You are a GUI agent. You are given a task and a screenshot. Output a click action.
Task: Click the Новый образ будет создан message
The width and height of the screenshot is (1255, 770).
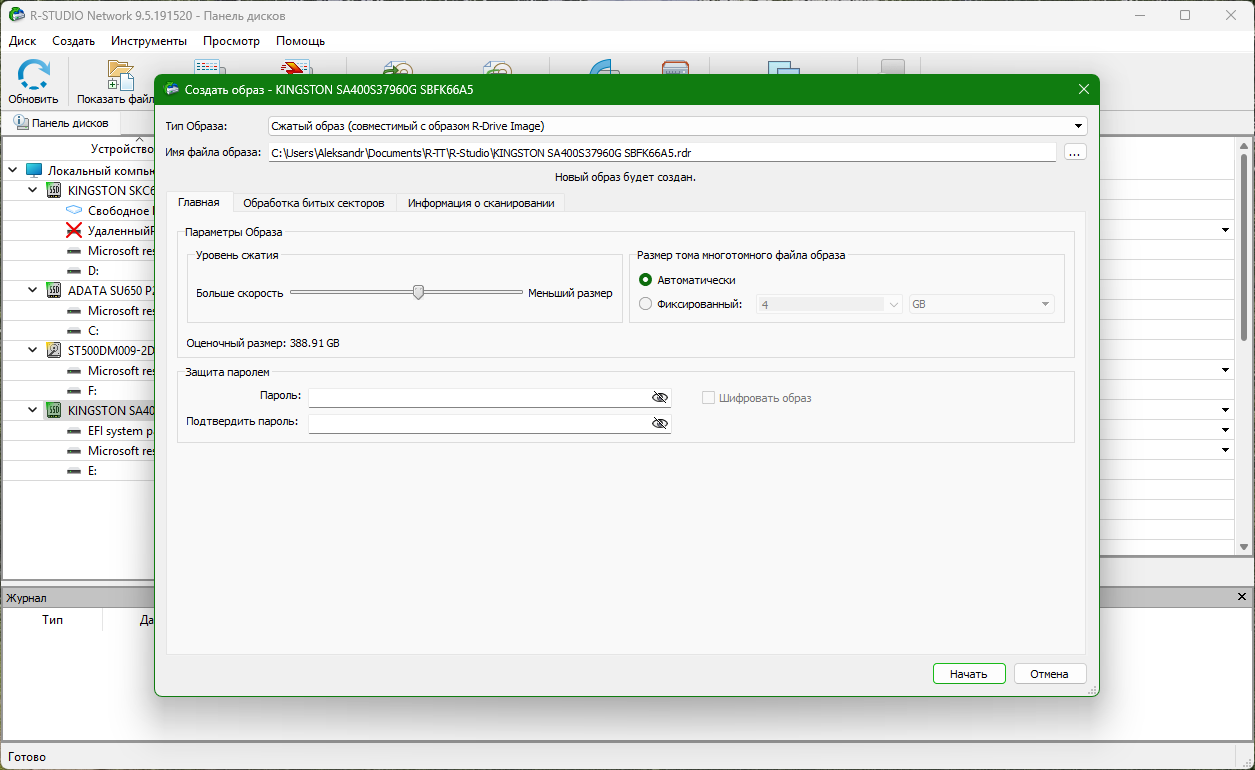(625, 177)
